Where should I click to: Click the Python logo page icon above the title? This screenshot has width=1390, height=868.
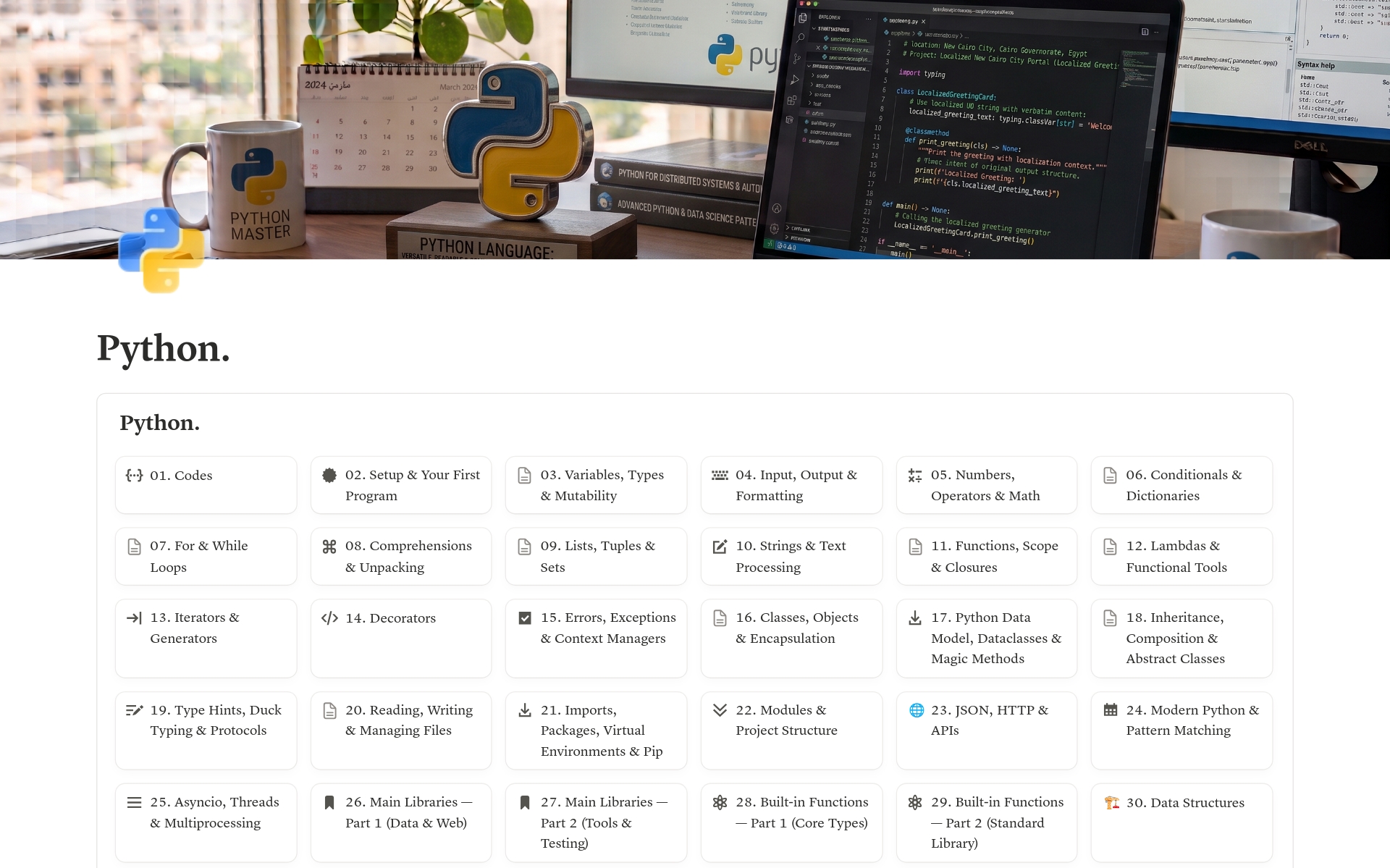click(161, 250)
